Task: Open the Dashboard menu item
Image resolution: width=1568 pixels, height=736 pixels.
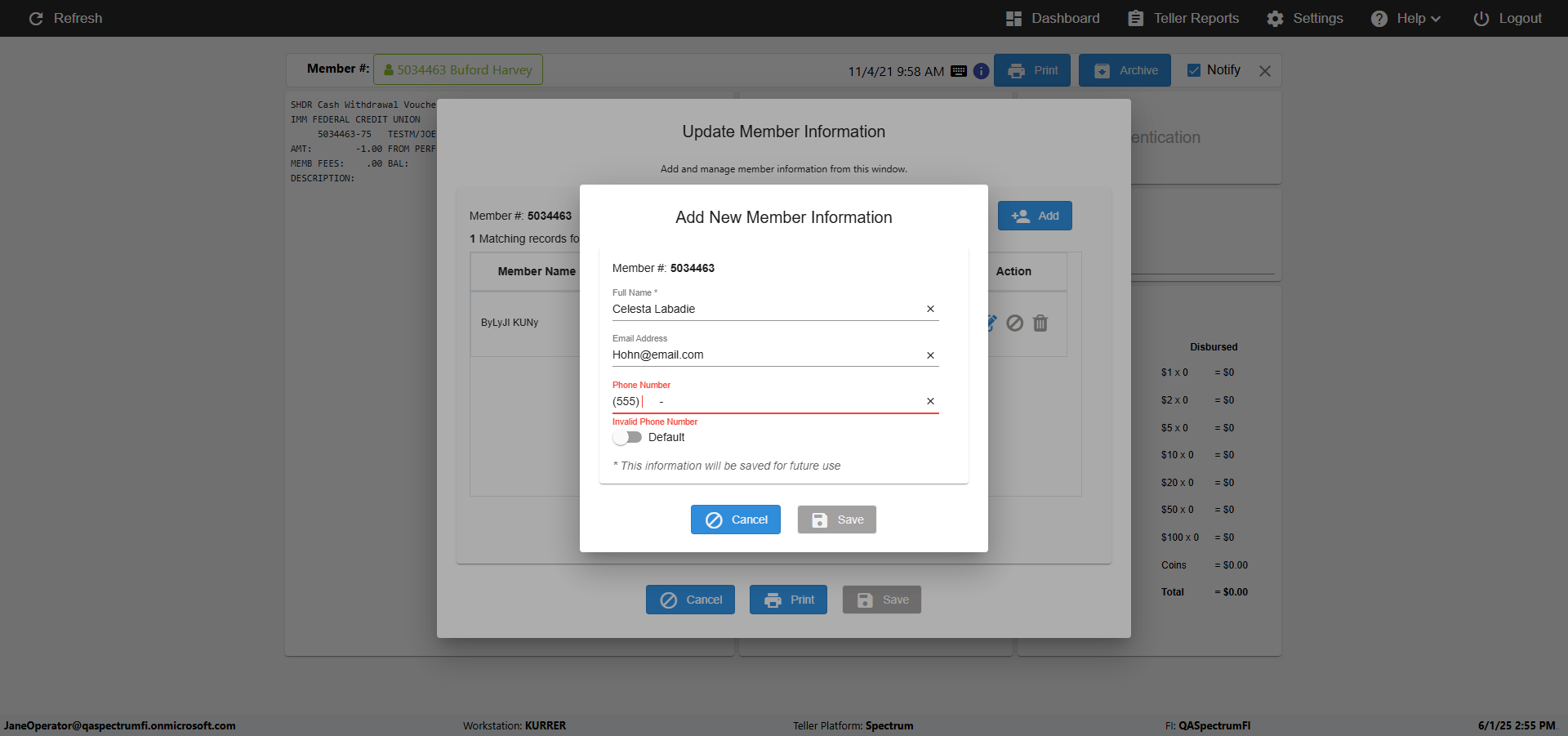Action: pos(1053,18)
